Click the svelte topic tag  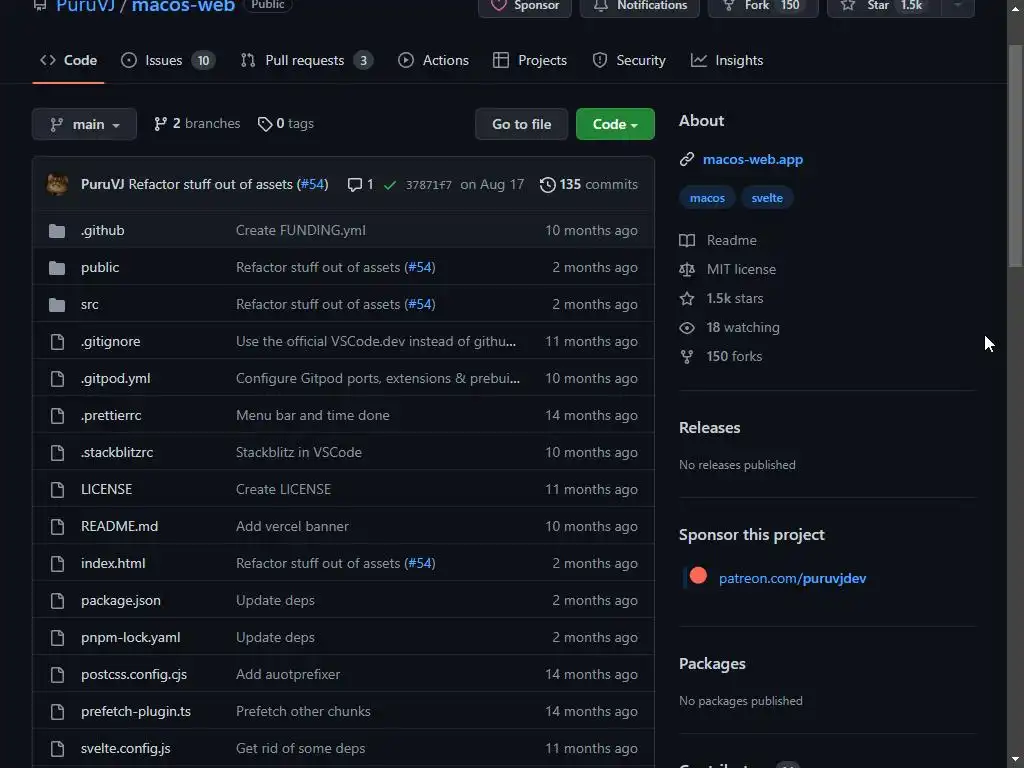[x=767, y=198]
